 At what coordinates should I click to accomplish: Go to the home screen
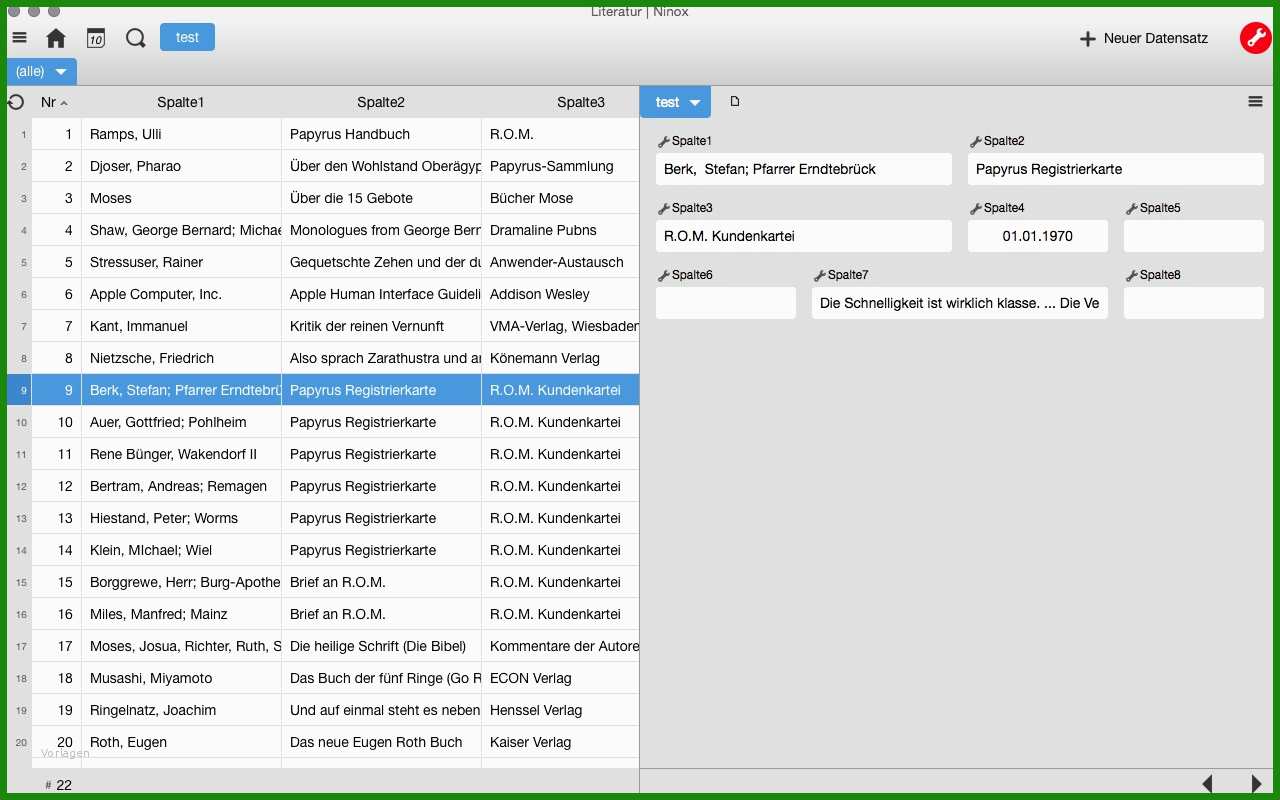click(56, 38)
